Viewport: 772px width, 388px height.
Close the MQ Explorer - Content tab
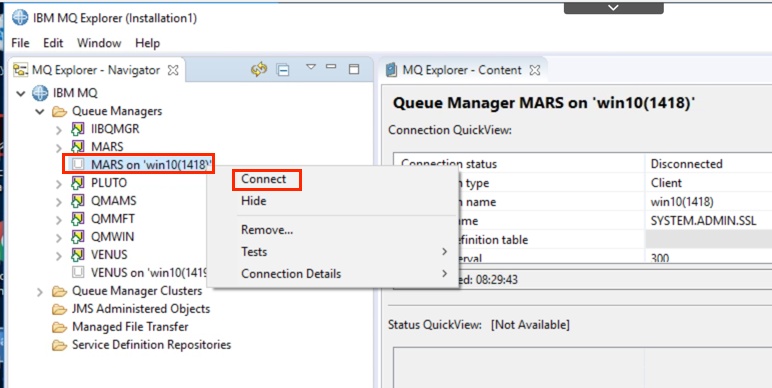(x=535, y=70)
